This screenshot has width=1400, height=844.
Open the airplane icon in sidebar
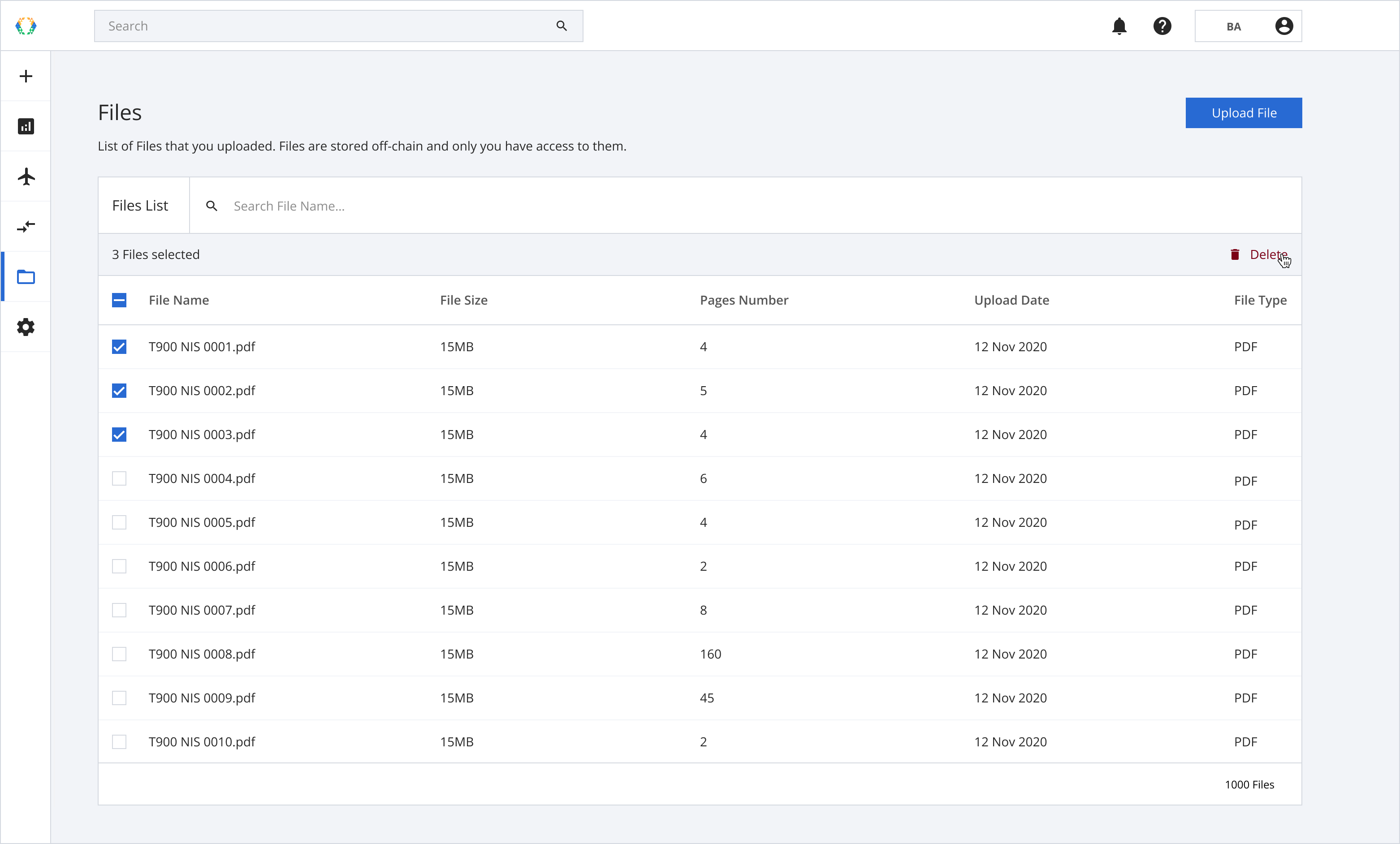click(x=26, y=176)
